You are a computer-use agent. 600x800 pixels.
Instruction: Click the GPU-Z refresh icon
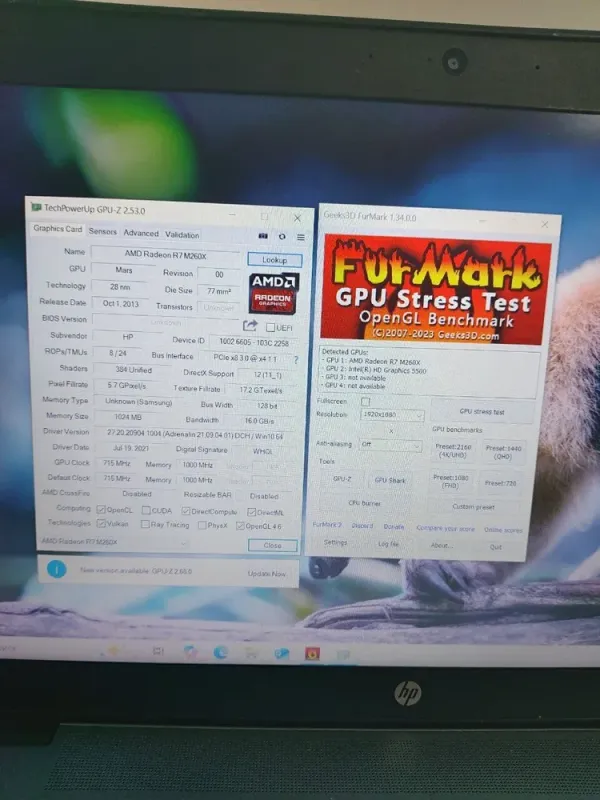click(281, 236)
